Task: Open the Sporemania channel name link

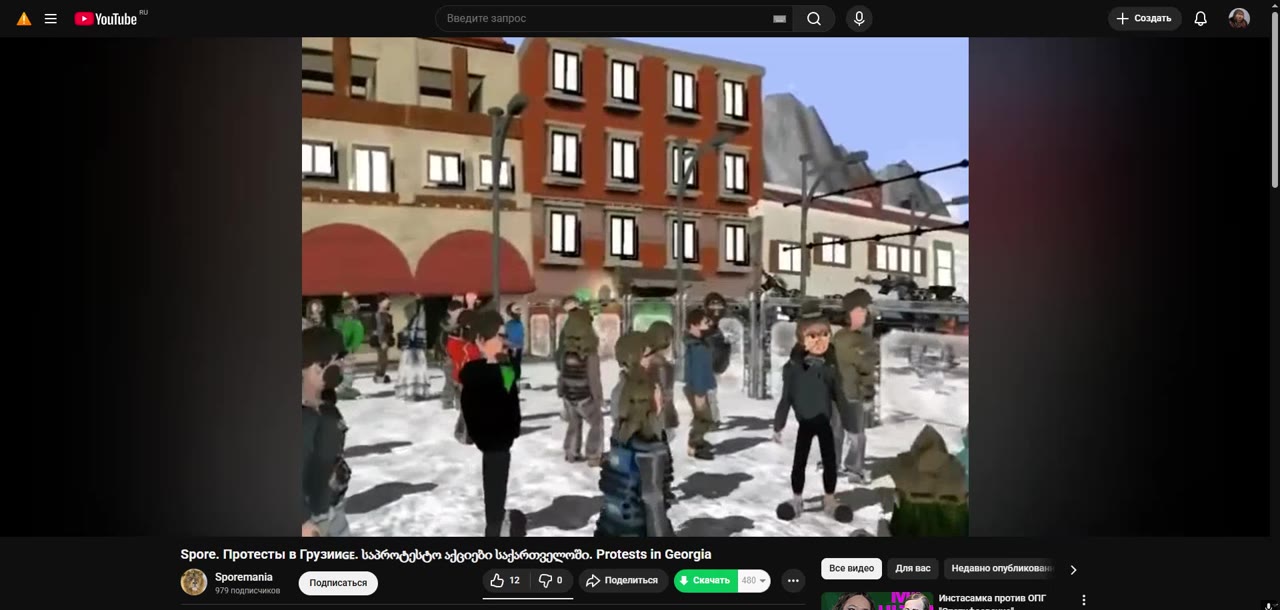Action: coord(244,577)
